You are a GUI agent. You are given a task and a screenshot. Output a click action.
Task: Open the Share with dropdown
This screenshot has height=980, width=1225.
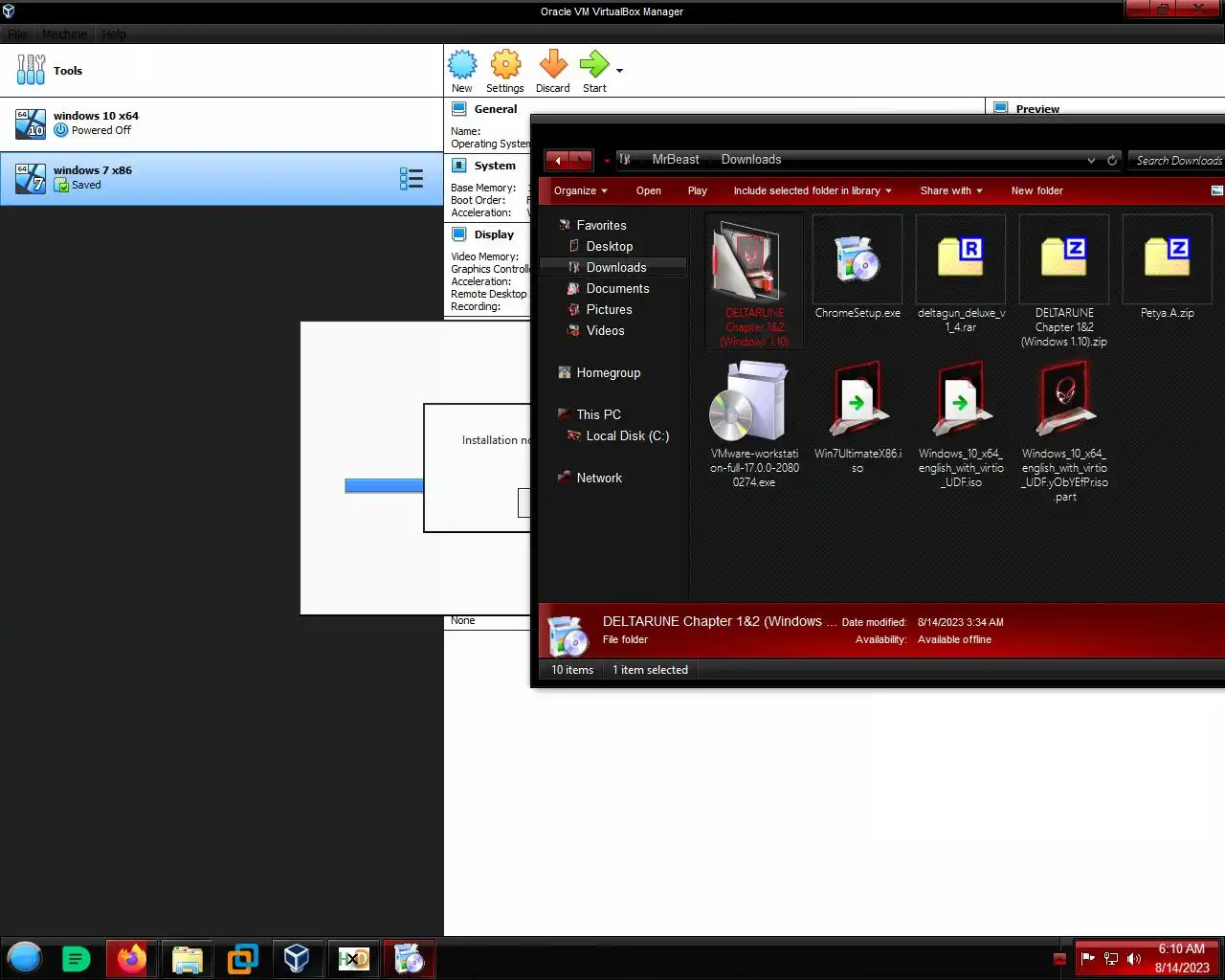click(951, 190)
